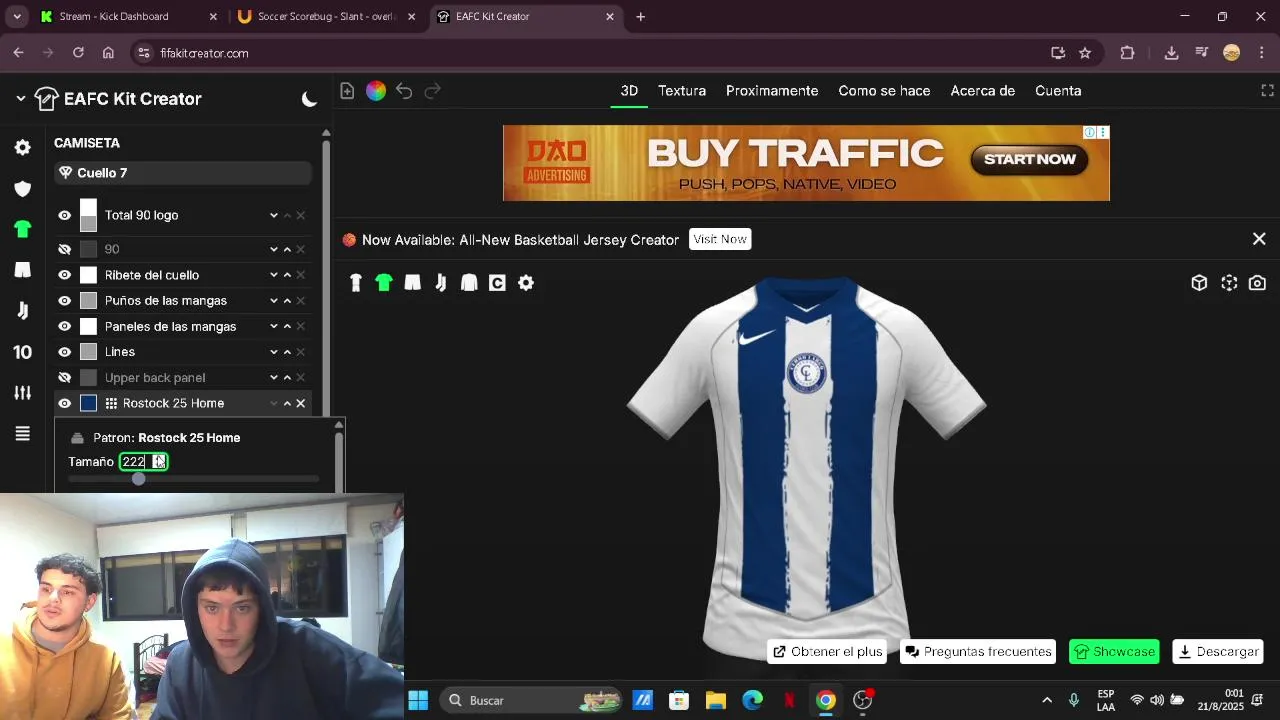Viewport: 1280px width, 720px height.
Task: Move Rostock 25 Home layer up
Action: click(287, 404)
